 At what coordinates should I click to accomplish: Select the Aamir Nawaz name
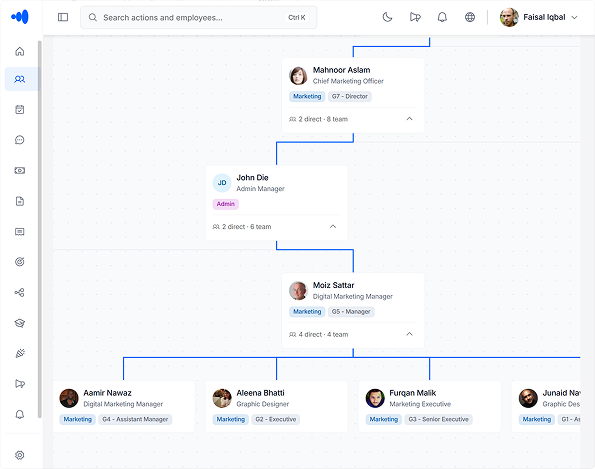[x=107, y=393]
